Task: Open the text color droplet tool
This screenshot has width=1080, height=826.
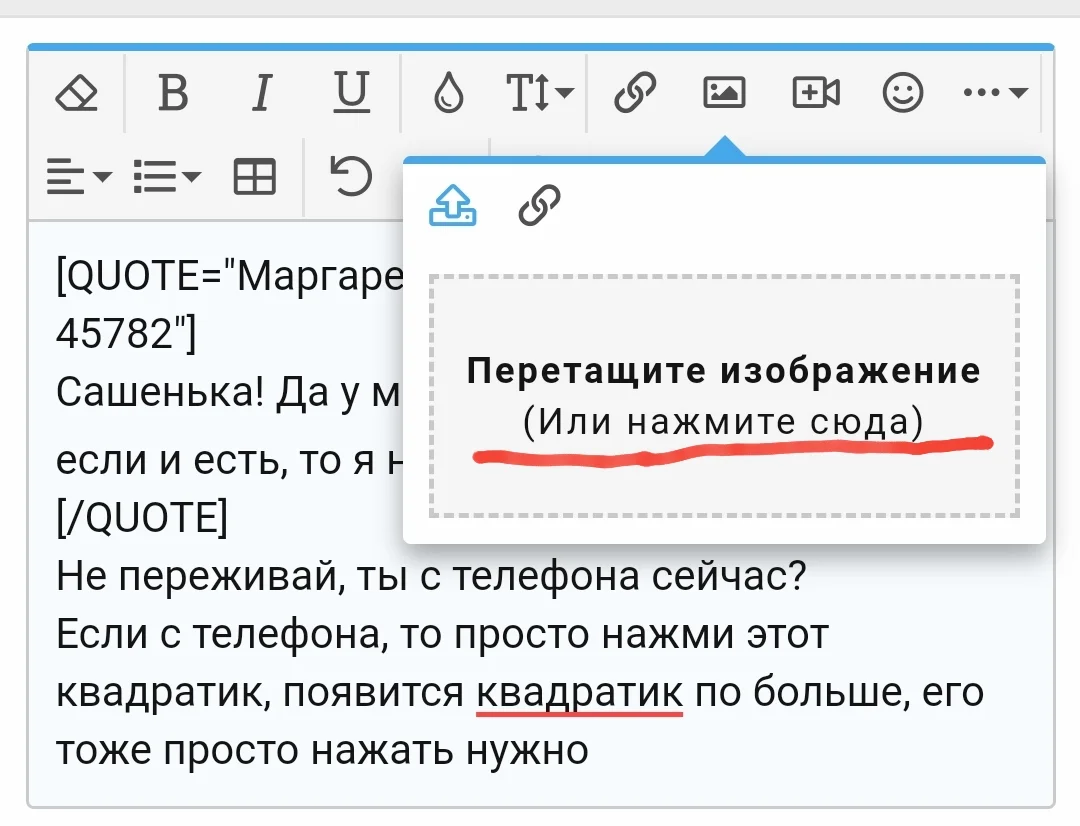Action: pos(446,93)
